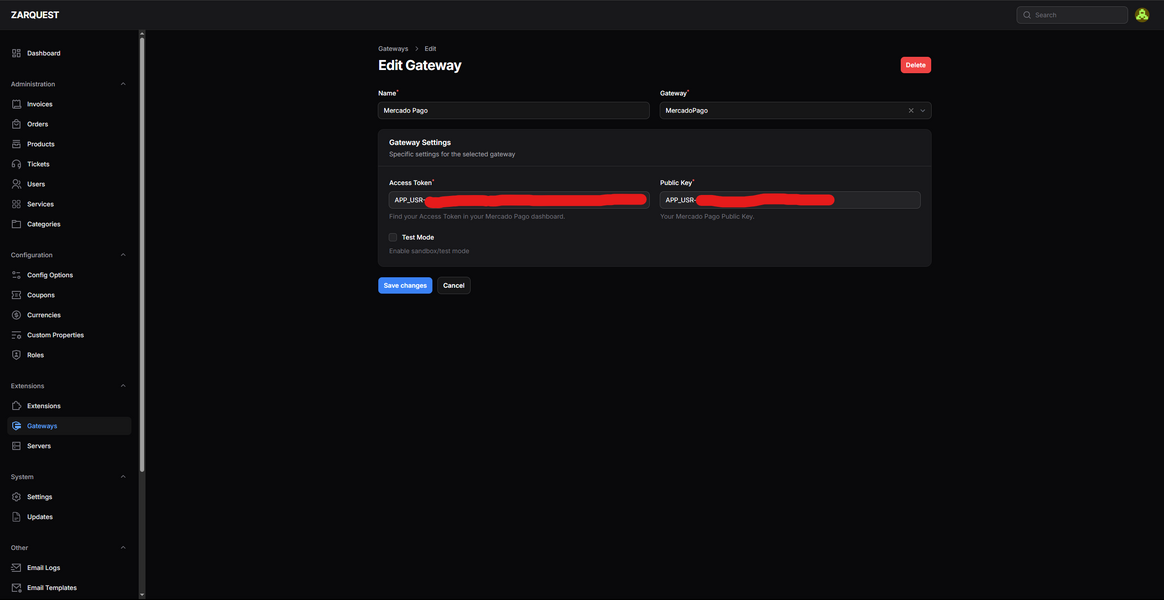Click the Invoices icon in sidebar

16,104
